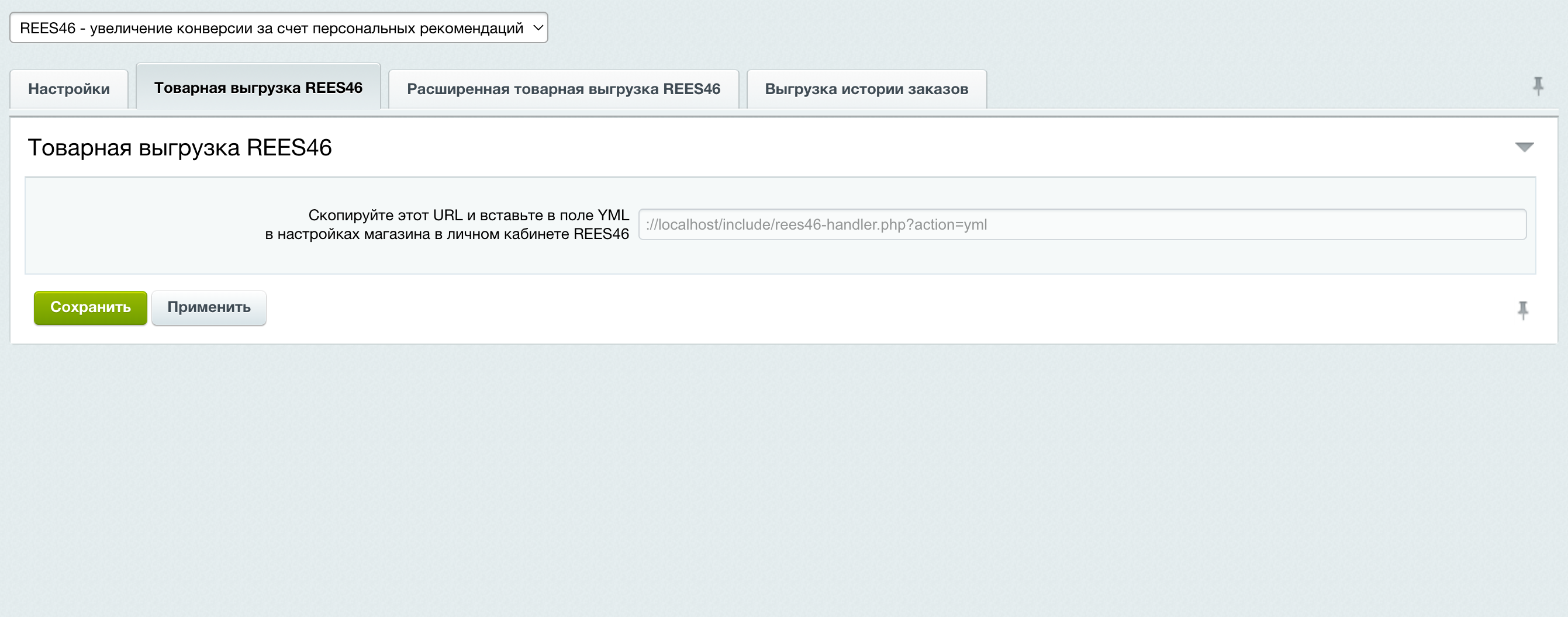This screenshot has height=617, width=1568.
Task: Apply changes with the "Применить" button
Action: [x=208, y=307]
